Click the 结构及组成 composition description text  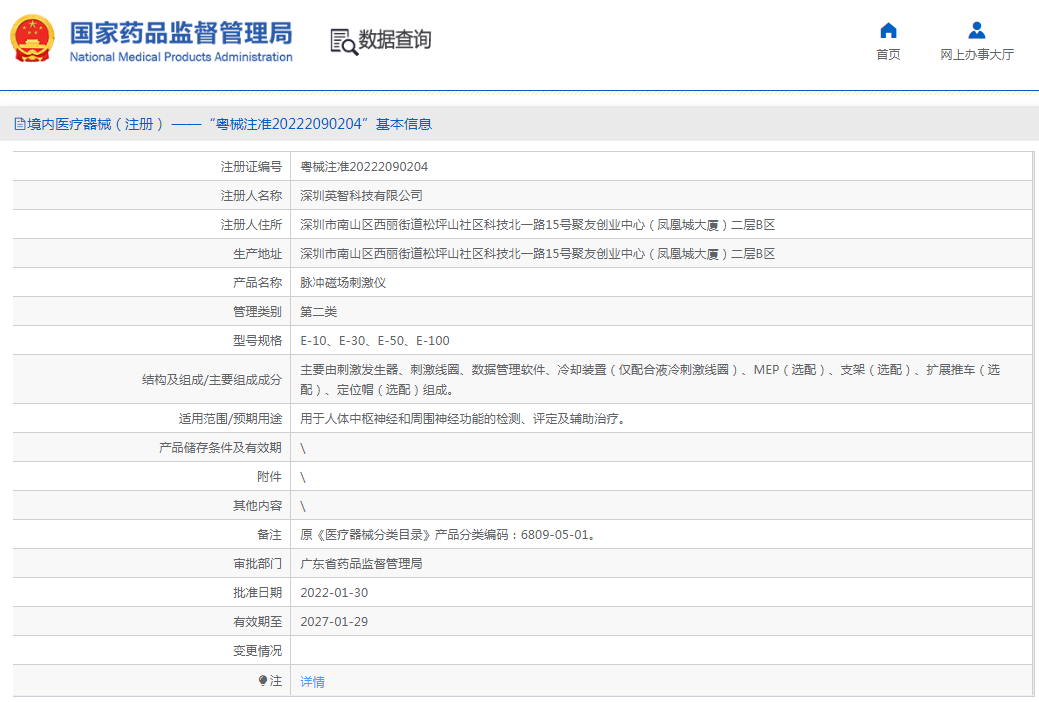[650, 379]
